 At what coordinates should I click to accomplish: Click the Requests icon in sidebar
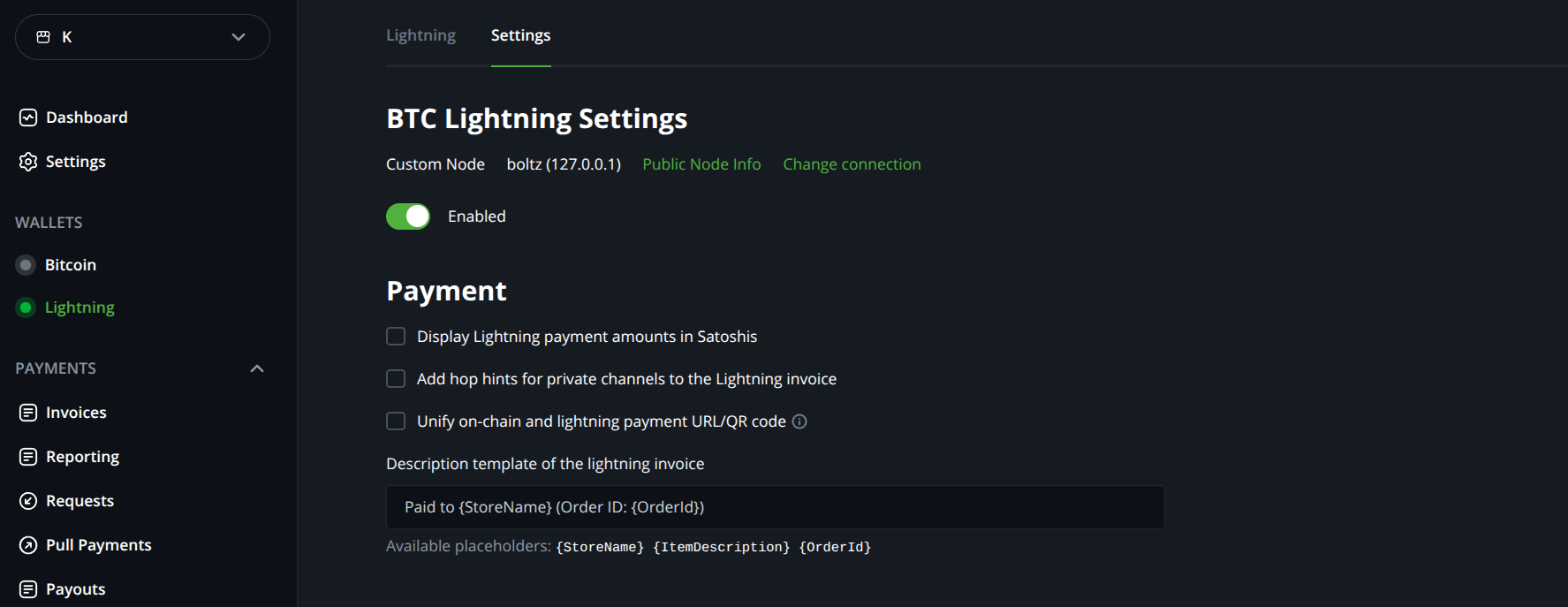coord(28,501)
